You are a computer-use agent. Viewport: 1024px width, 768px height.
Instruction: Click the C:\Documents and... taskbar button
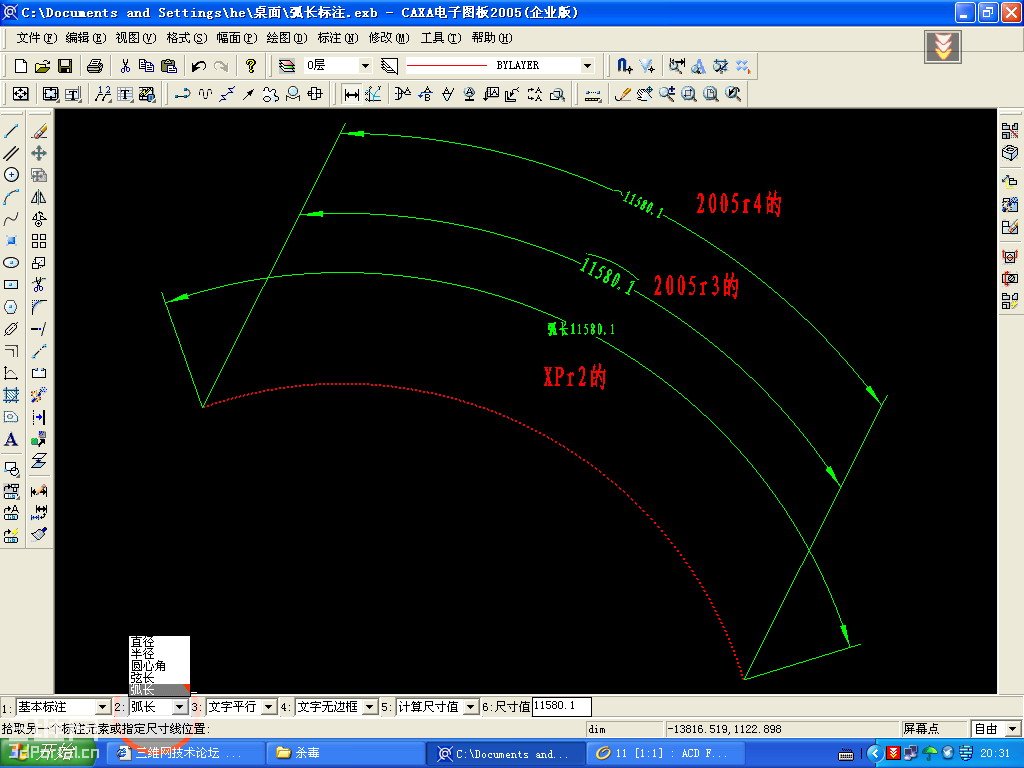504,753
